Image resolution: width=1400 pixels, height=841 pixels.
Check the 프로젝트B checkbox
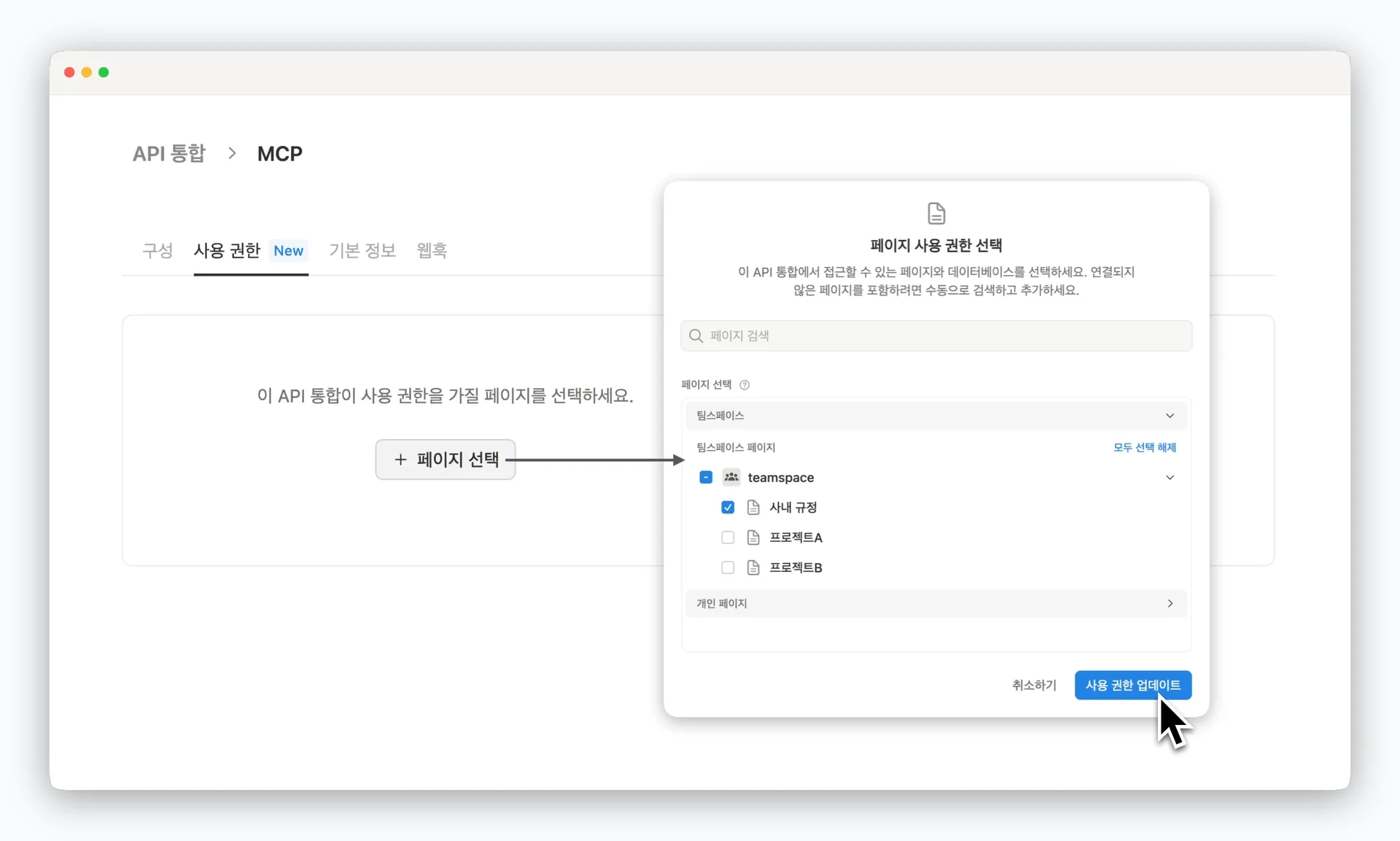tap(728, 567)
